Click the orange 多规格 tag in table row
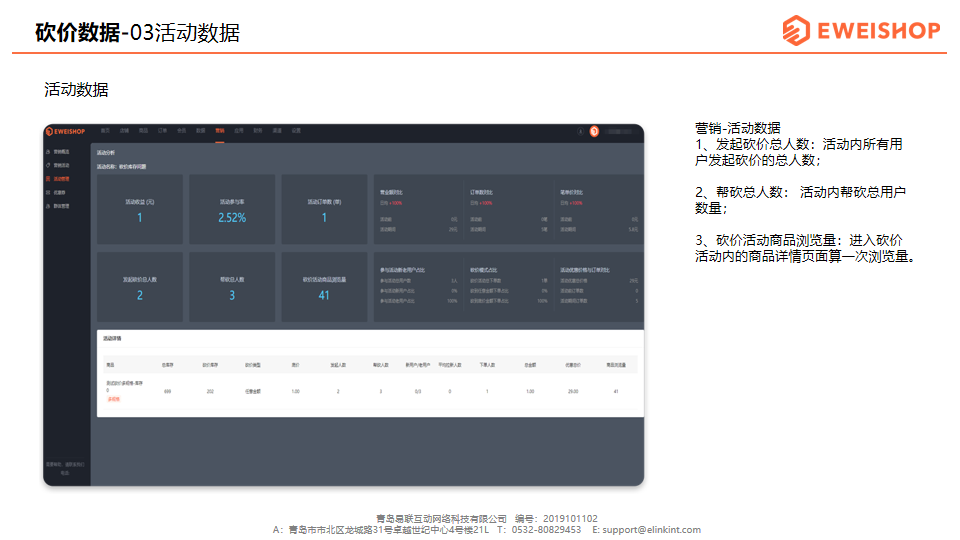The height and width of the screenshot is (540, 960). coord(113,399)
